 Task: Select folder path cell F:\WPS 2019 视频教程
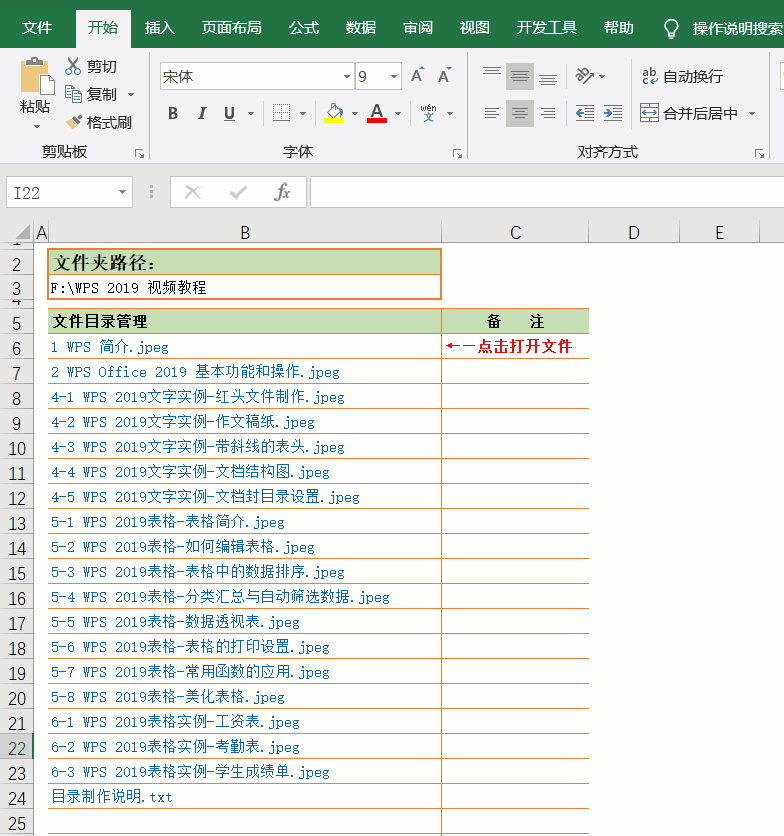[245, 288]
